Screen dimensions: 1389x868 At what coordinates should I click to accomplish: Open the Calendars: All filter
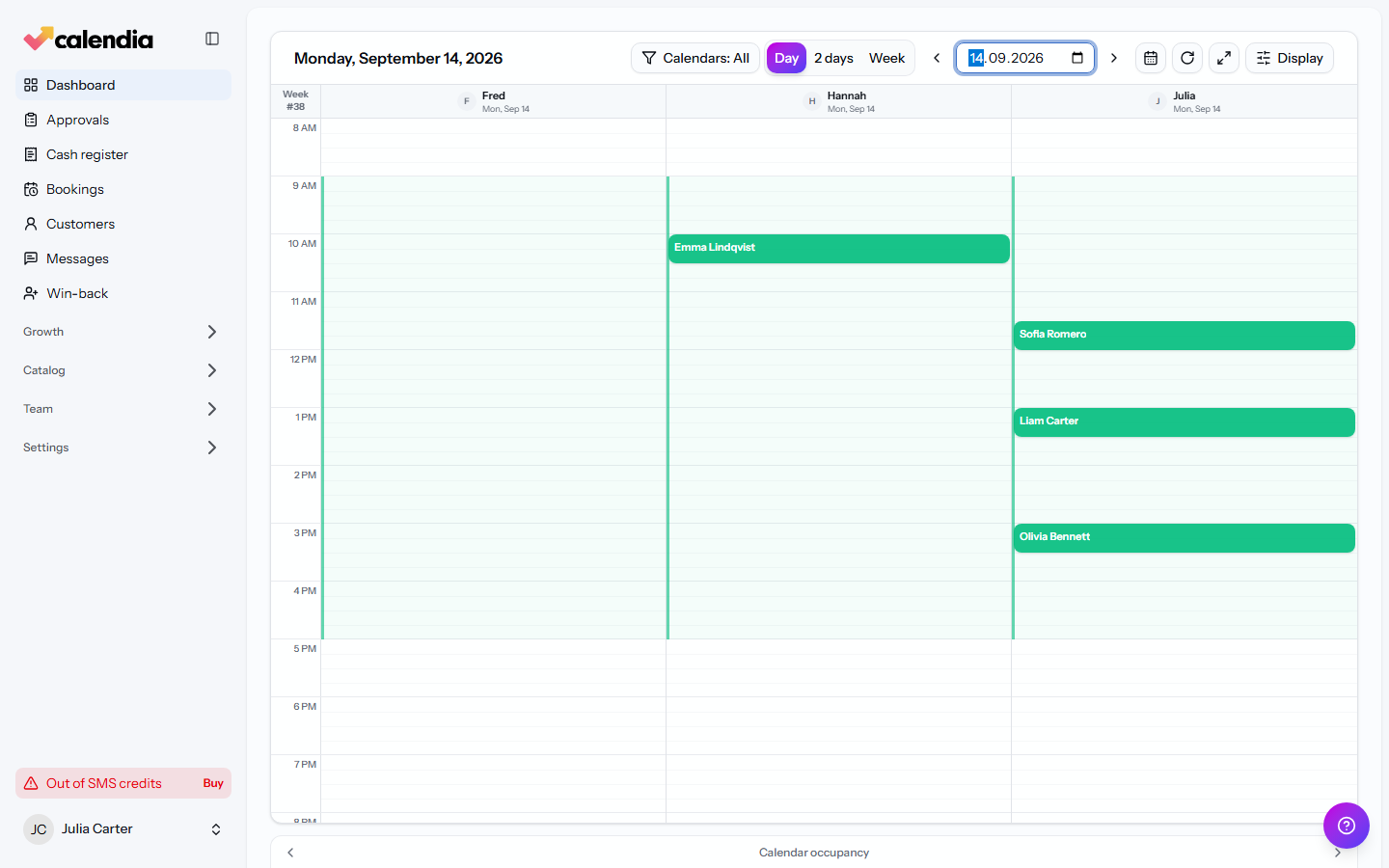pos(695,58)
